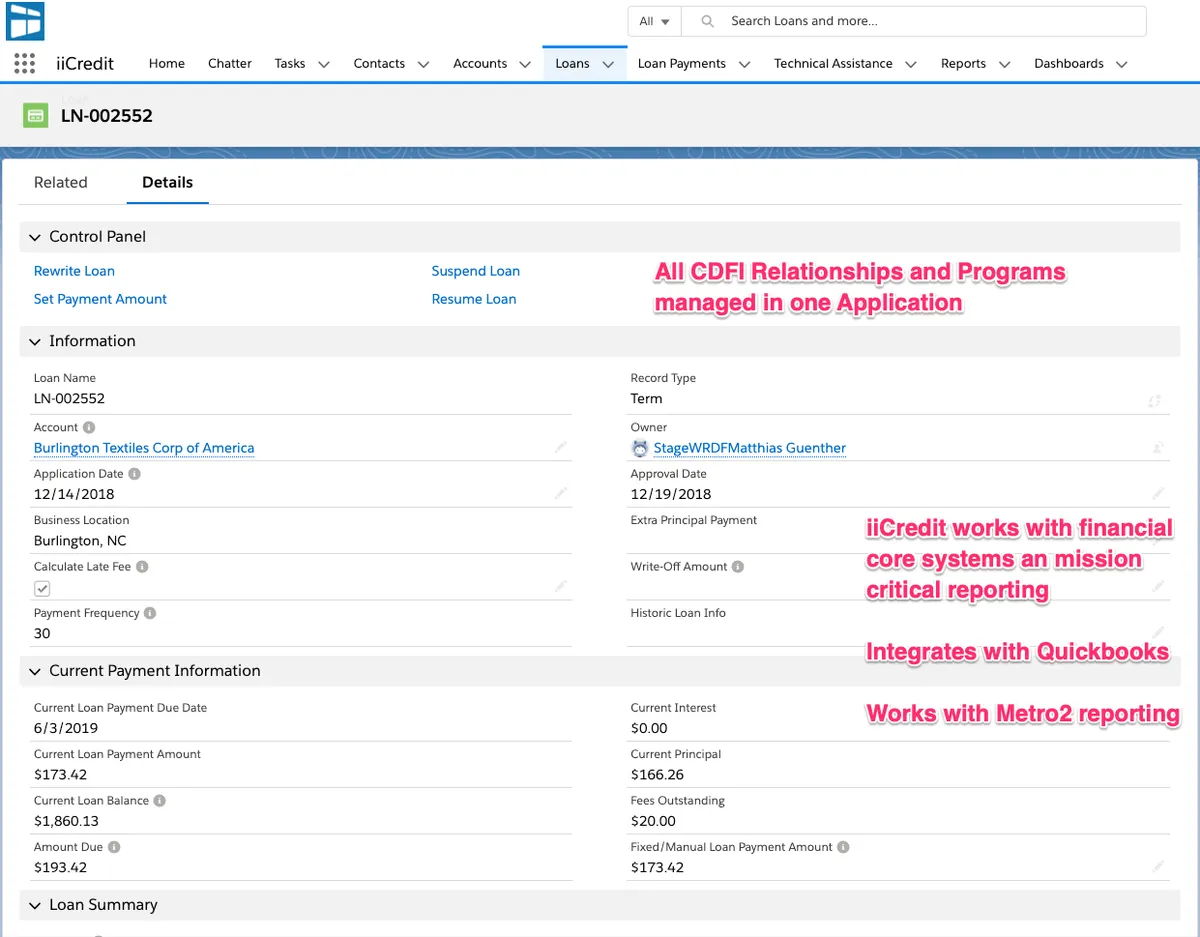Viewport: 1200px width, 937px height.
Task: Open the Tasks navigation tab
Action: [x=290, y=63]
